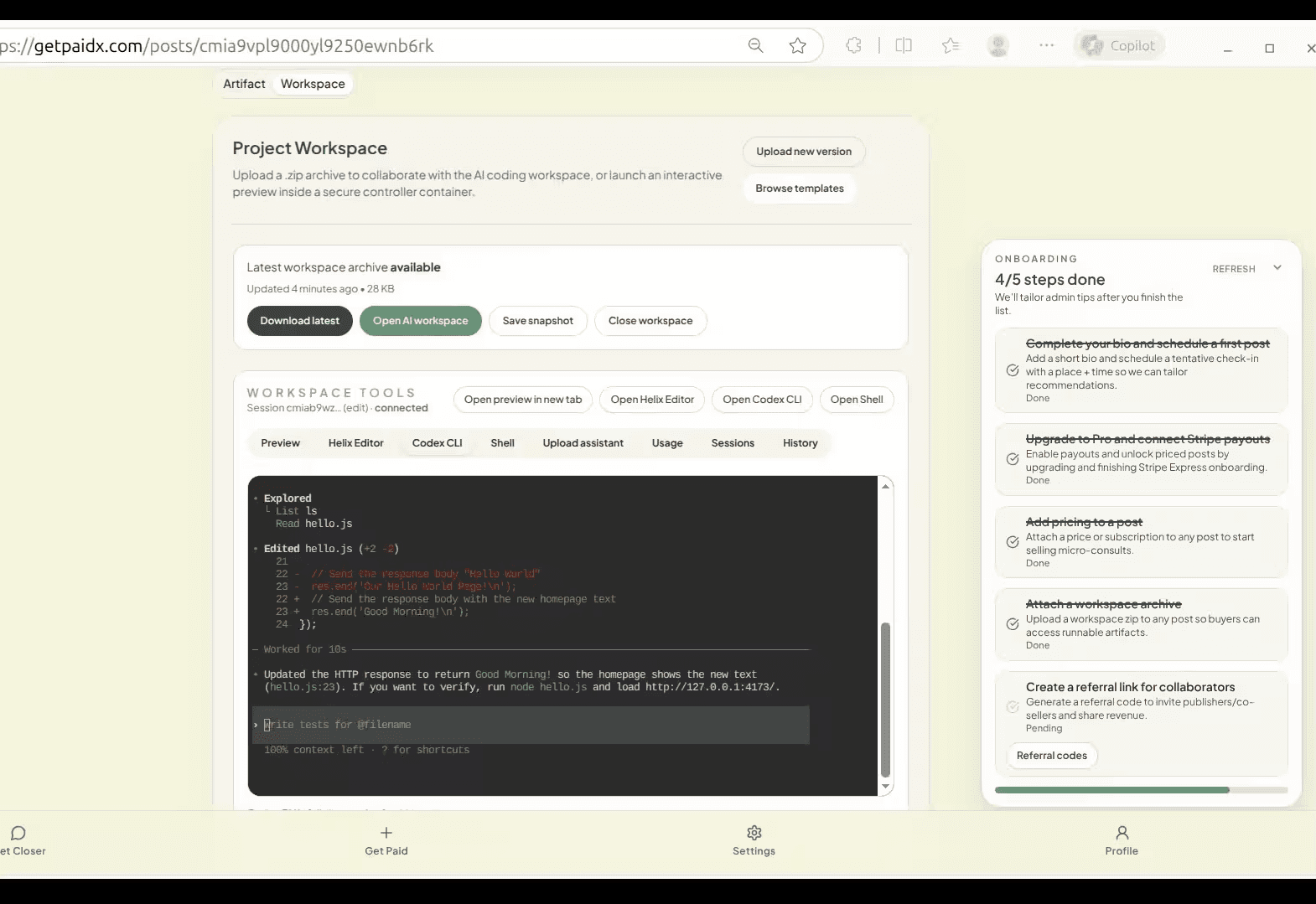Viewport: 1316px width, 904px height.
Task: Click Browse templates button
Action: pos(800,189)
